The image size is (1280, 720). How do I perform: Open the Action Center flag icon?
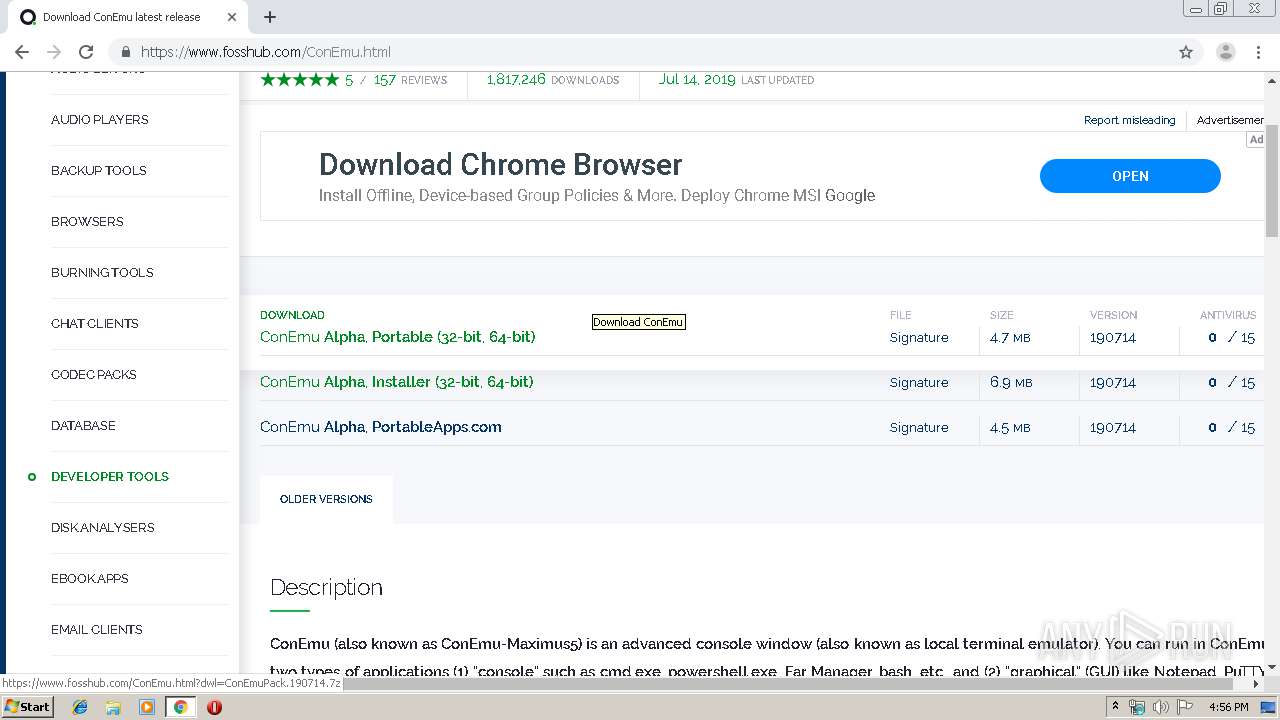[1185, 707]
